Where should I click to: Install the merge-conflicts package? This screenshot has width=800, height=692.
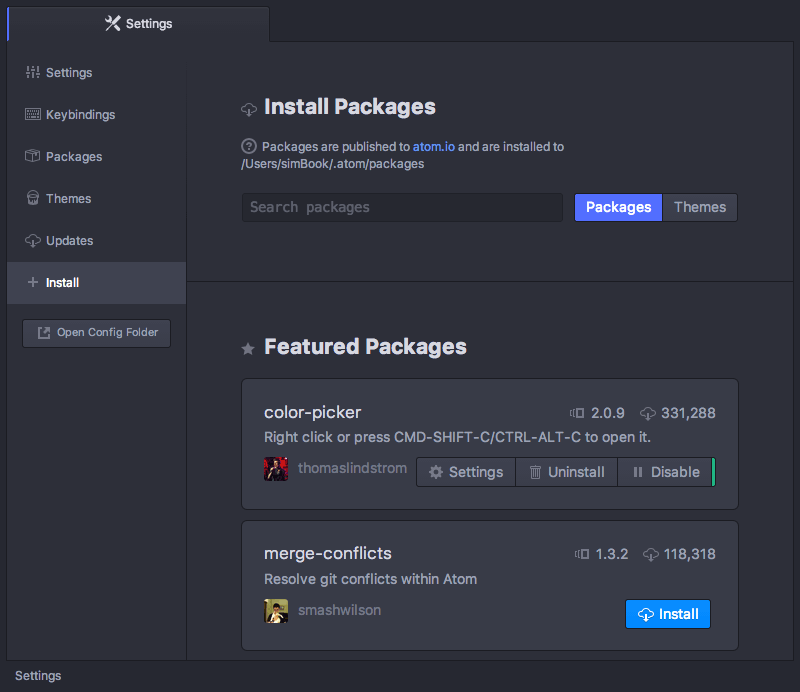coord(667,613)
